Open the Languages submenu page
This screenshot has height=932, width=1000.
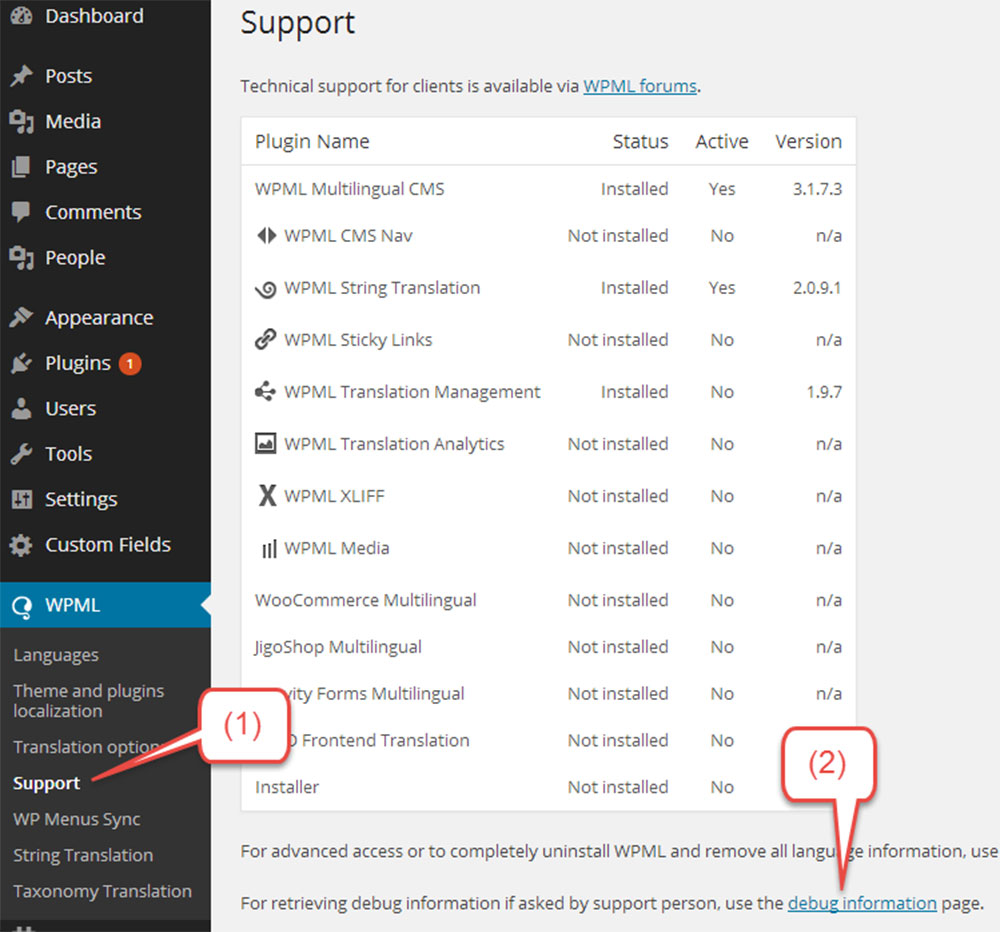[x=56, y=655]
